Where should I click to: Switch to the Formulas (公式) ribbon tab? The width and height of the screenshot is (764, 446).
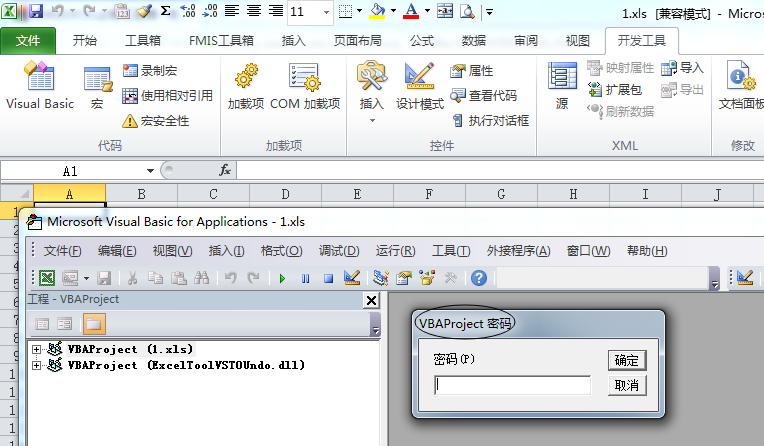click(x=421, y=41)
